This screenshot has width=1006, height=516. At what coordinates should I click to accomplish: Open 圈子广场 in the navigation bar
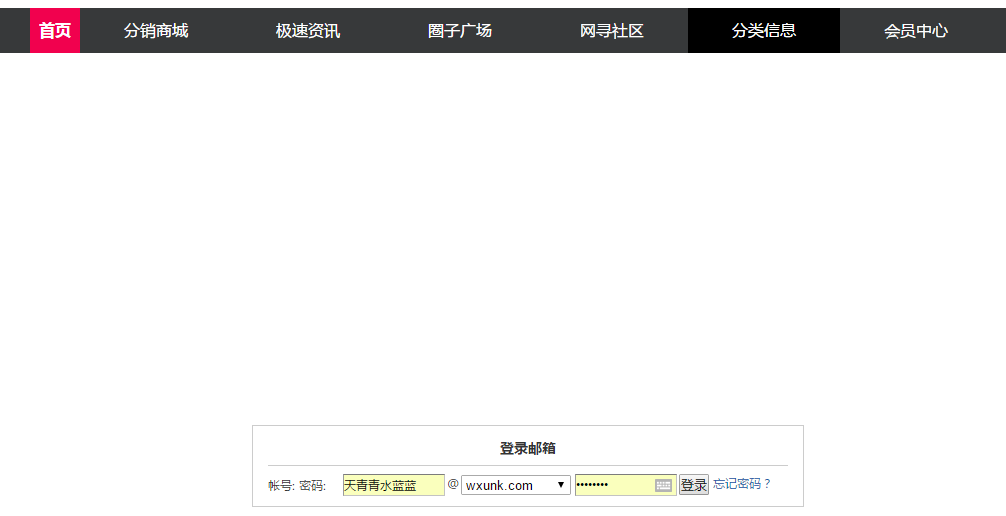460,31
